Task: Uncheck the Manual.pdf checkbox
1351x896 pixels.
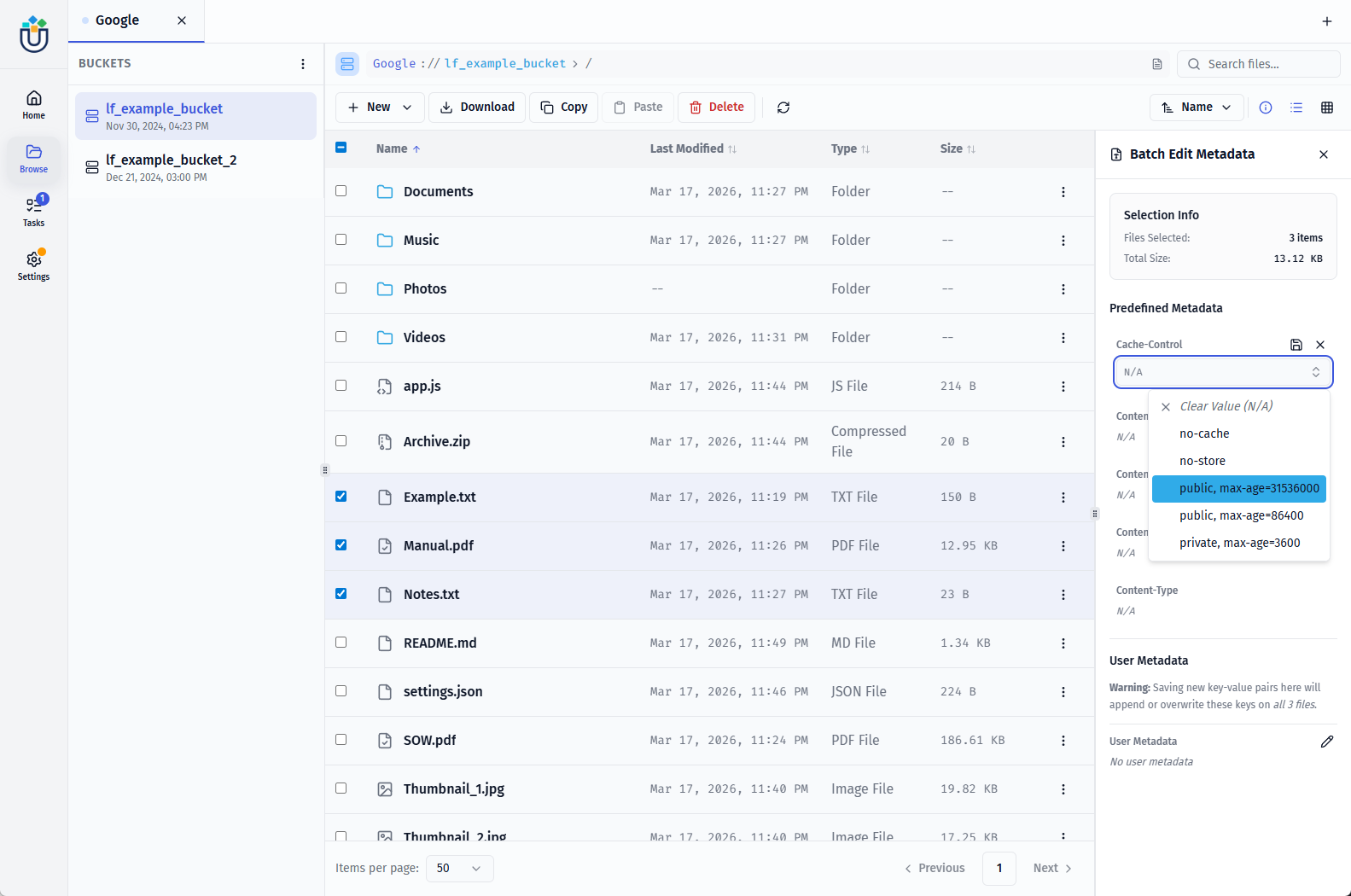Action: tap(341, 545)
